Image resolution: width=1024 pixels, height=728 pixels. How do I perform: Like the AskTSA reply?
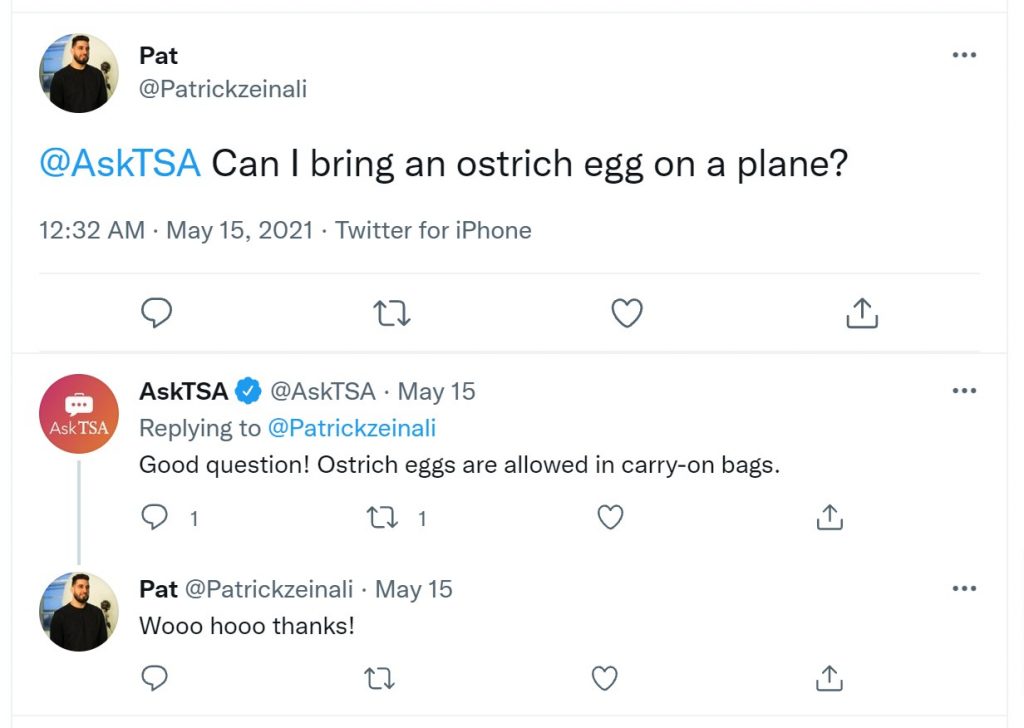pos(610,517)
